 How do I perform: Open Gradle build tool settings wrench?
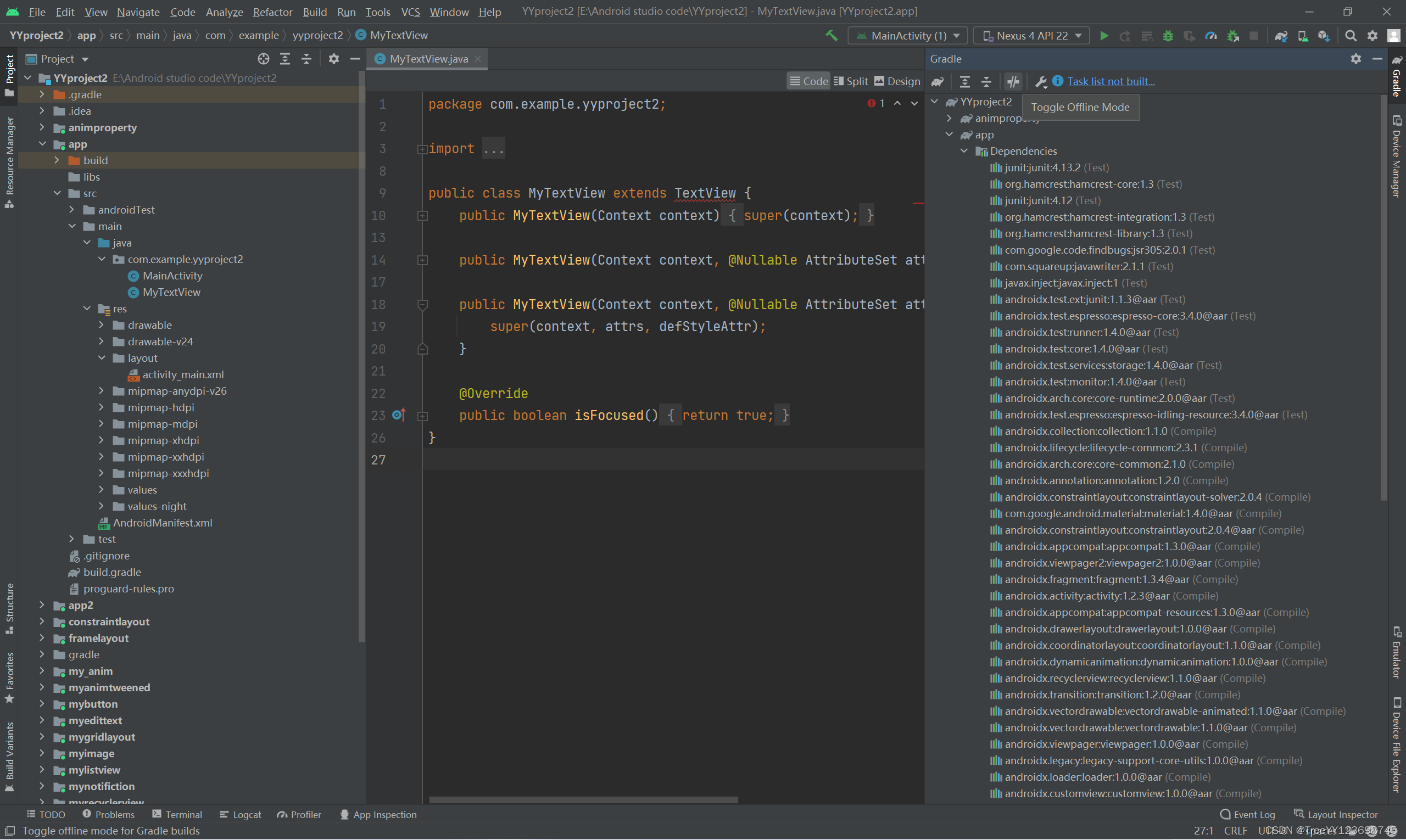coord(1041,81)
